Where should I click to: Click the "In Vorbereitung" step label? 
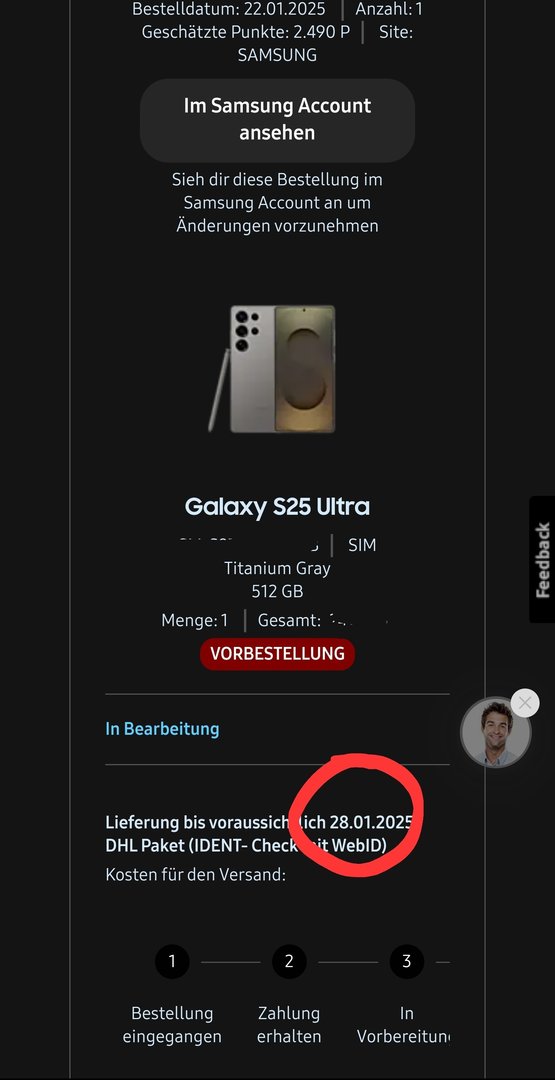coord(404,1025)
